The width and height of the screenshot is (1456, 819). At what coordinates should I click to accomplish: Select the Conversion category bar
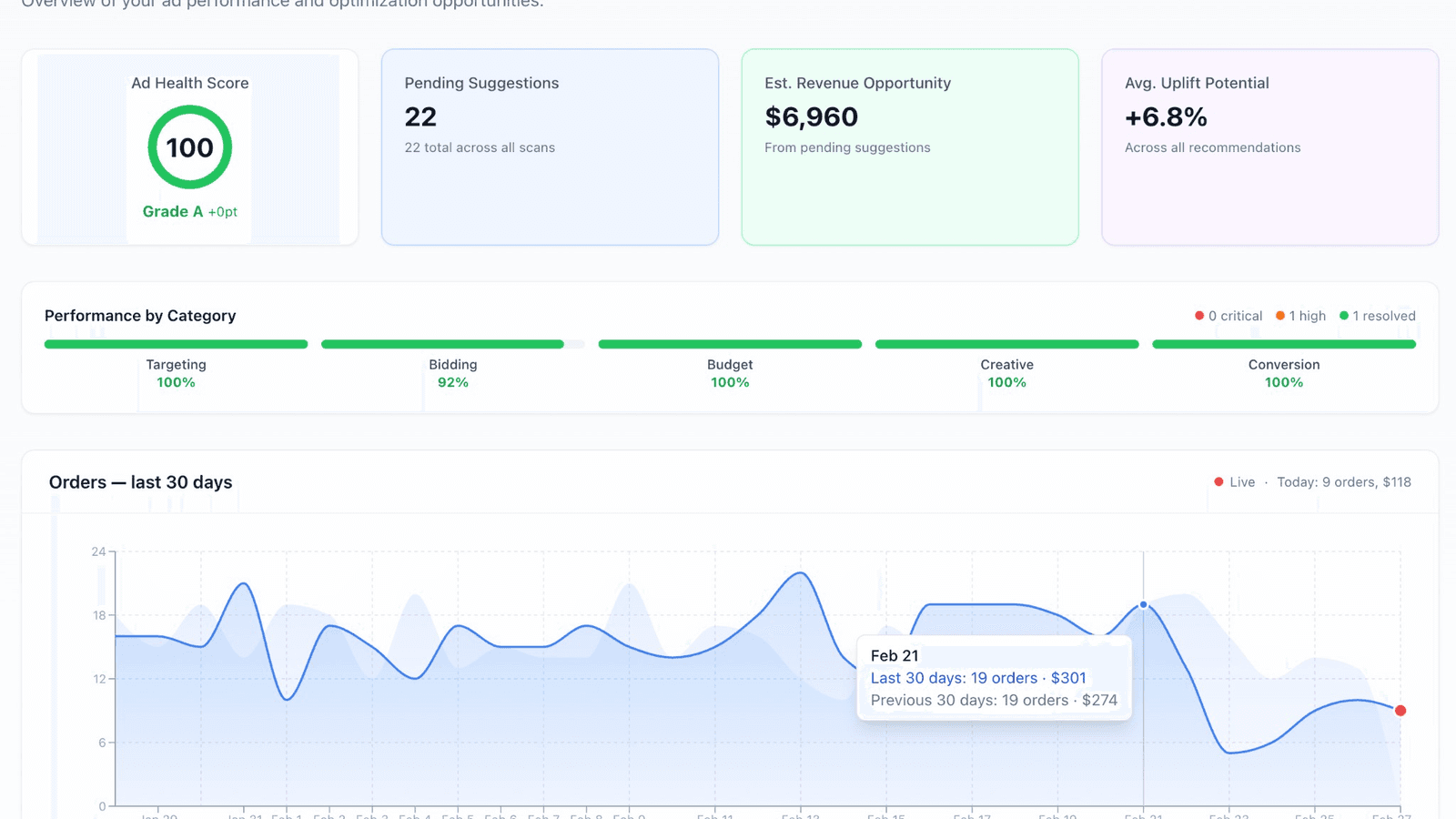pyautogui.click(x=1284, y=344)
